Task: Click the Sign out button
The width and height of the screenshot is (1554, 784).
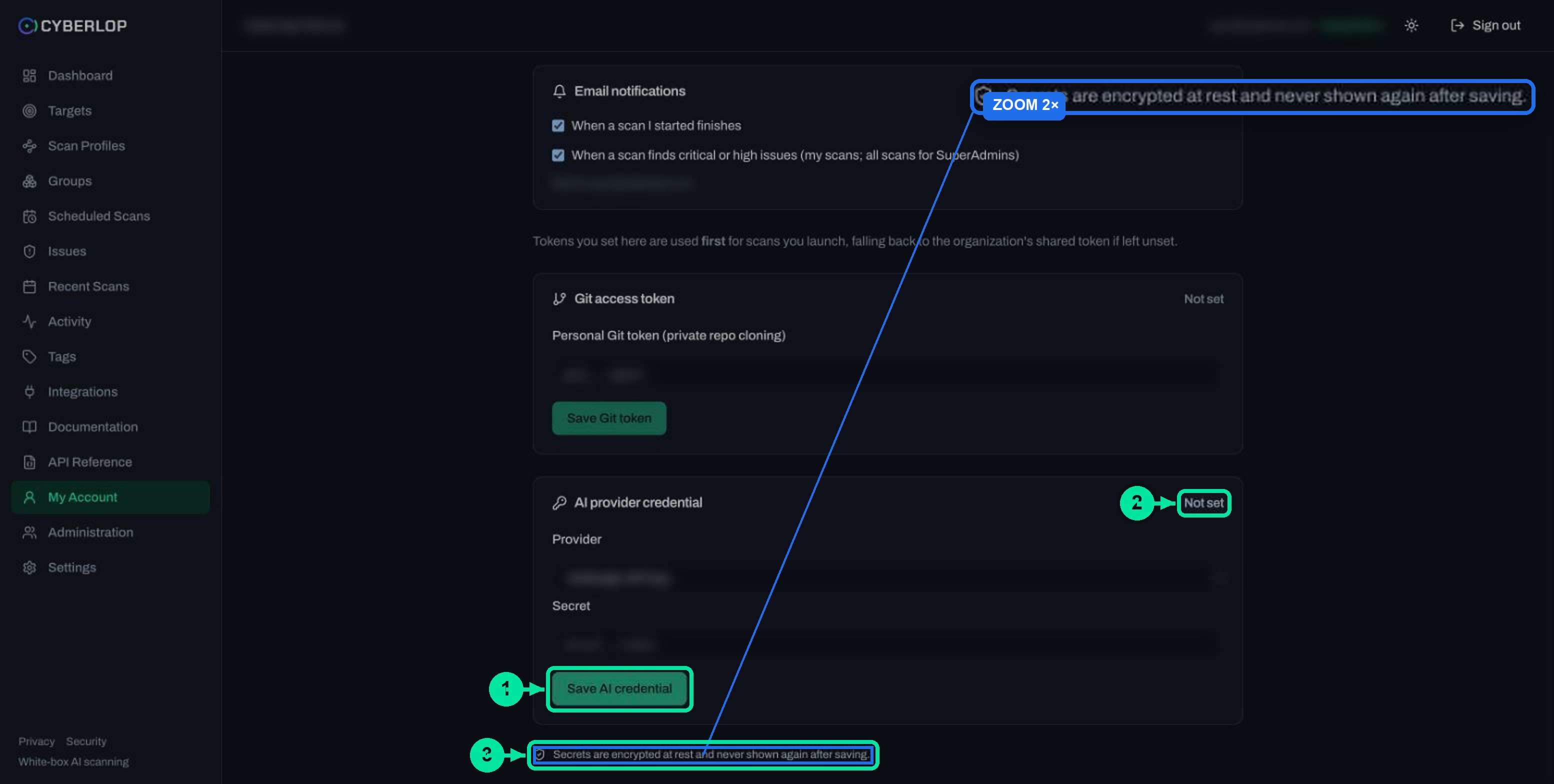Action: tap(1485, 25)
